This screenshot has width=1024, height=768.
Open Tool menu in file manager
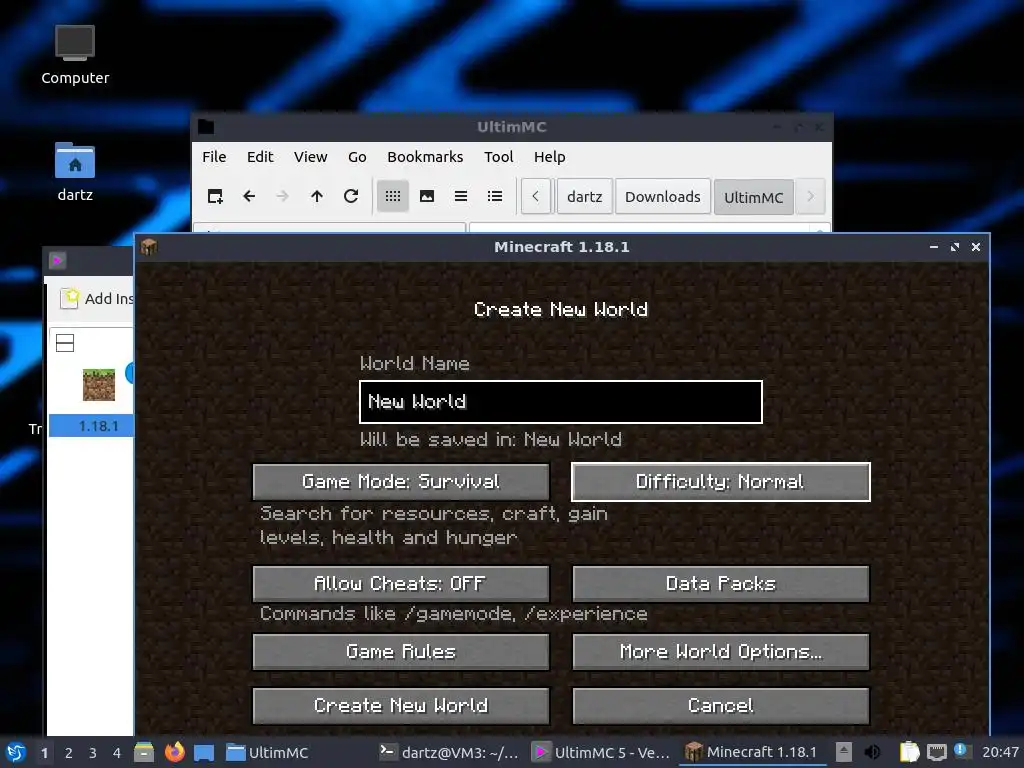tap(498, 157)
